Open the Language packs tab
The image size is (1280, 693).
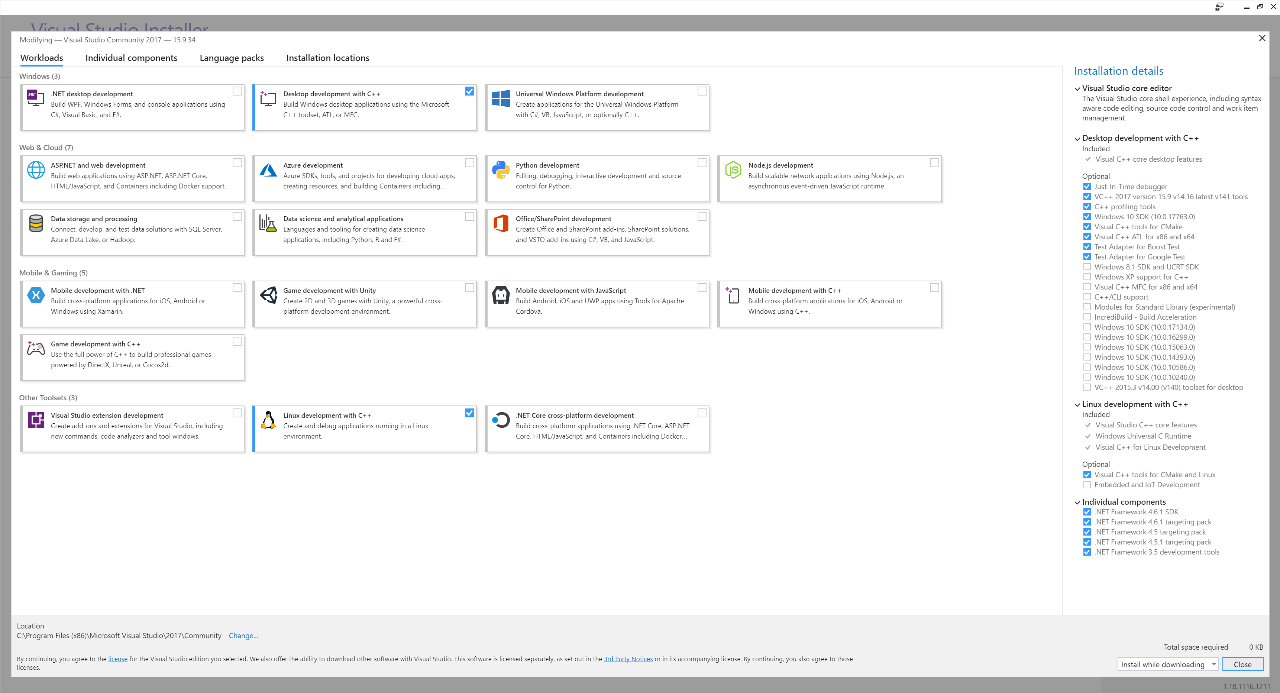point(231,58)
